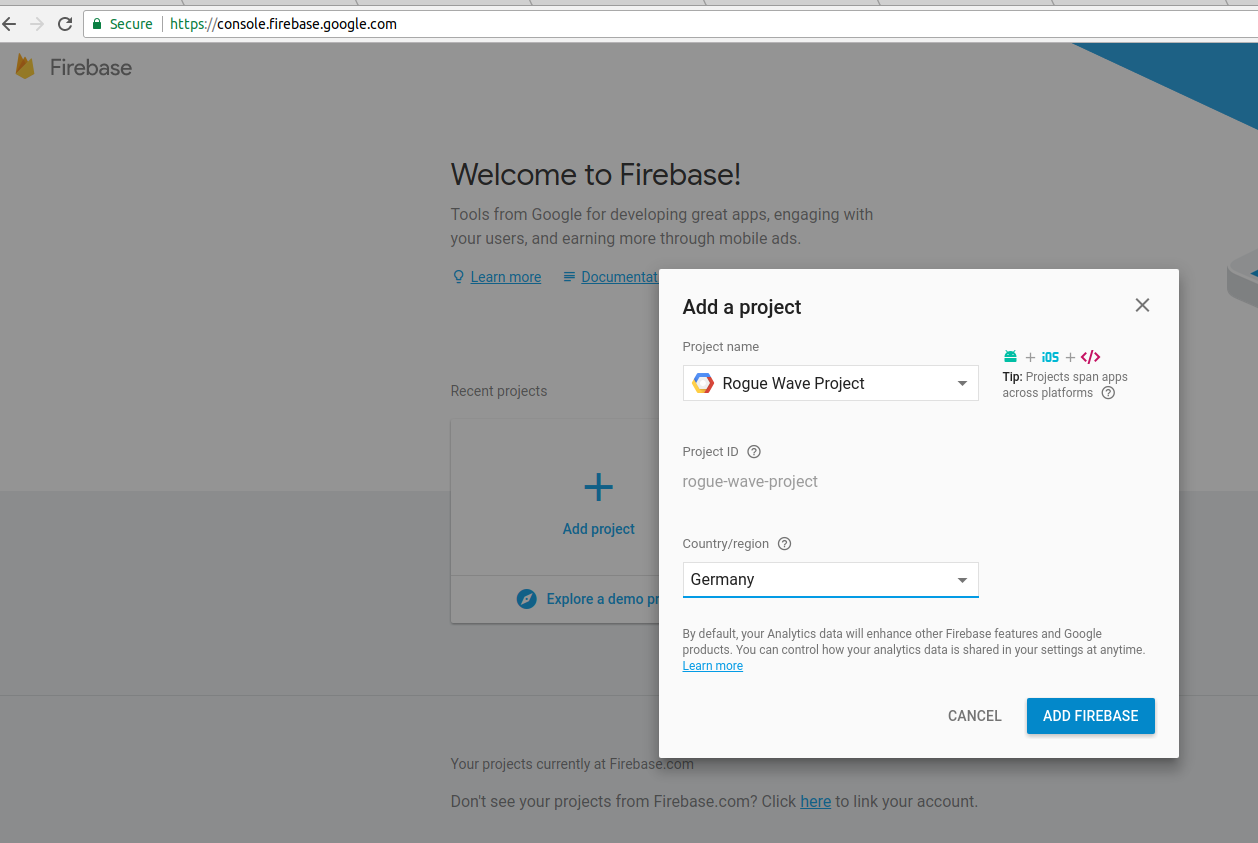The width and height of the screenshot is (1258, 843).
Task: Close the Add a project dialog
Action: [x=1142, y=305]
